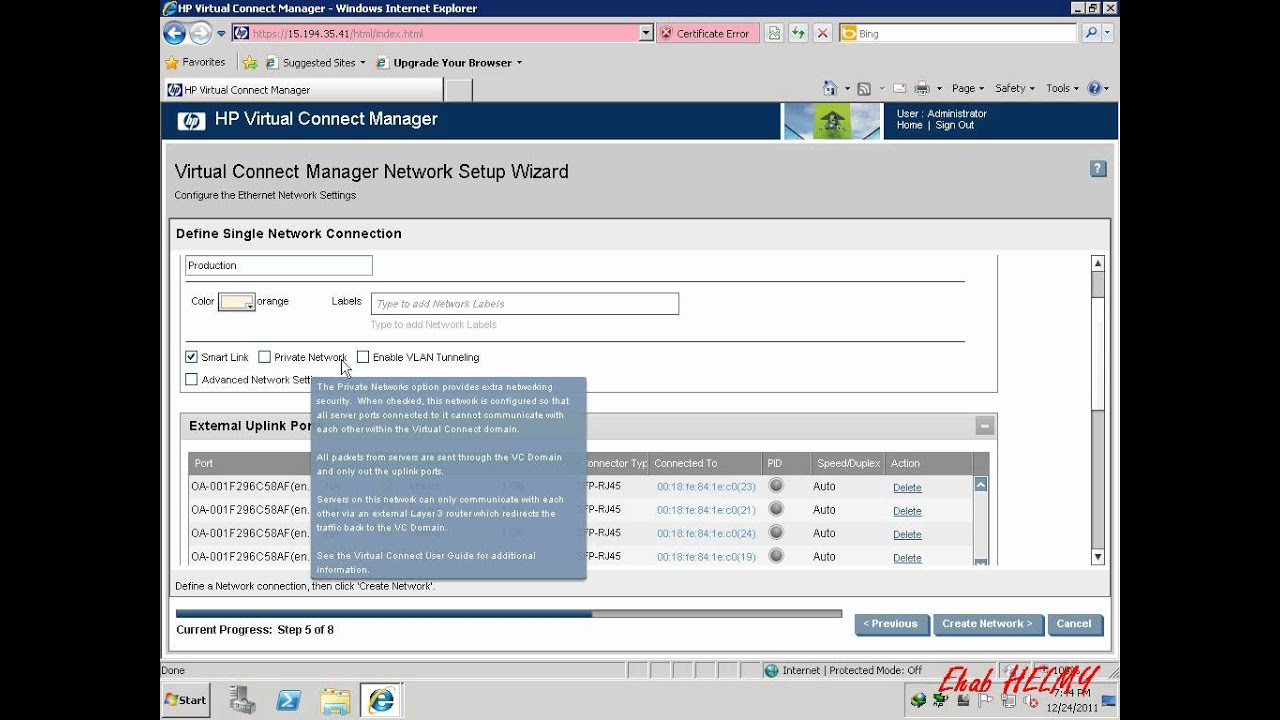Open Windows Explorer folder in taskbar
Image resolution: width=1280 pixels, height=720 pixels.
[335, 700]
